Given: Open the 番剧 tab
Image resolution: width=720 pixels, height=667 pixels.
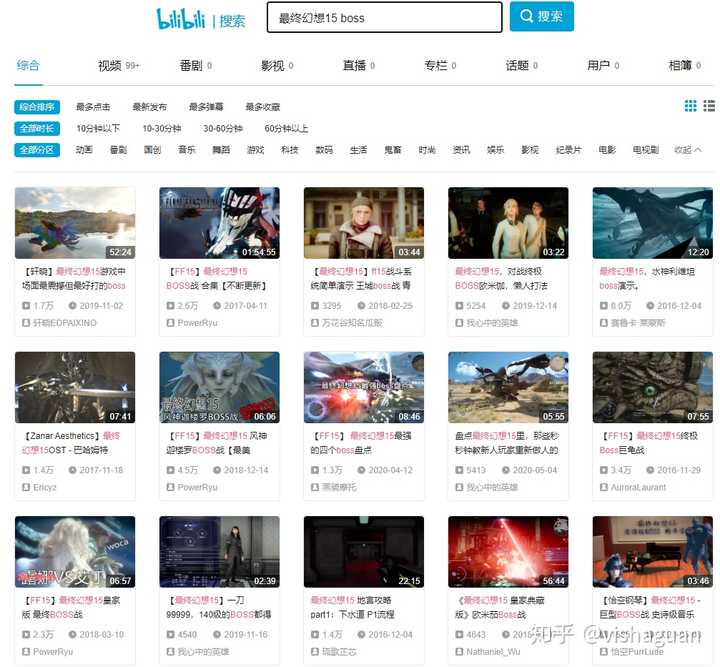Looking at the screenshot, I should pos(196,66).
